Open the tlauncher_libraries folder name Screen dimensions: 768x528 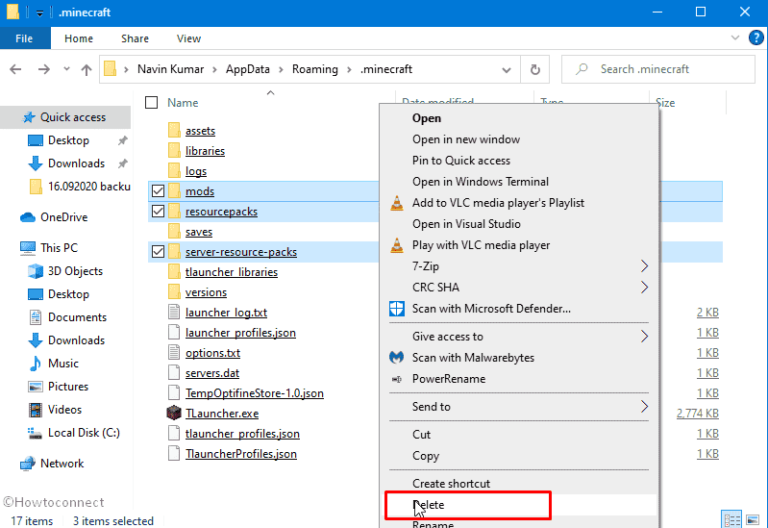click(x=231, y=272)
